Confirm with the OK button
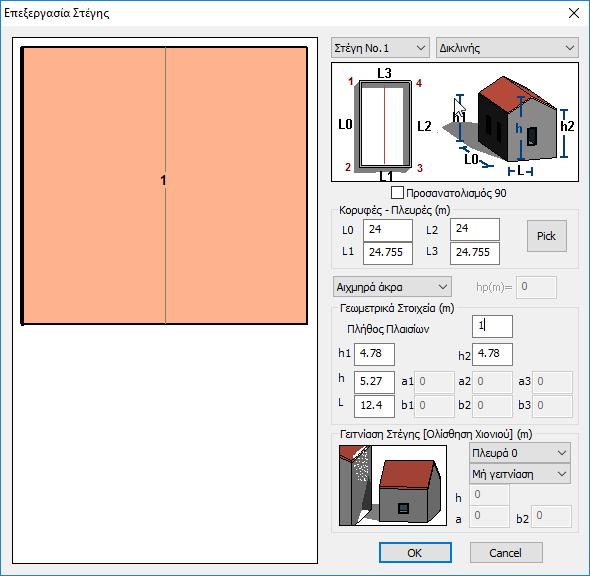Viewport: 590px width, 576px height. point(415,553)
